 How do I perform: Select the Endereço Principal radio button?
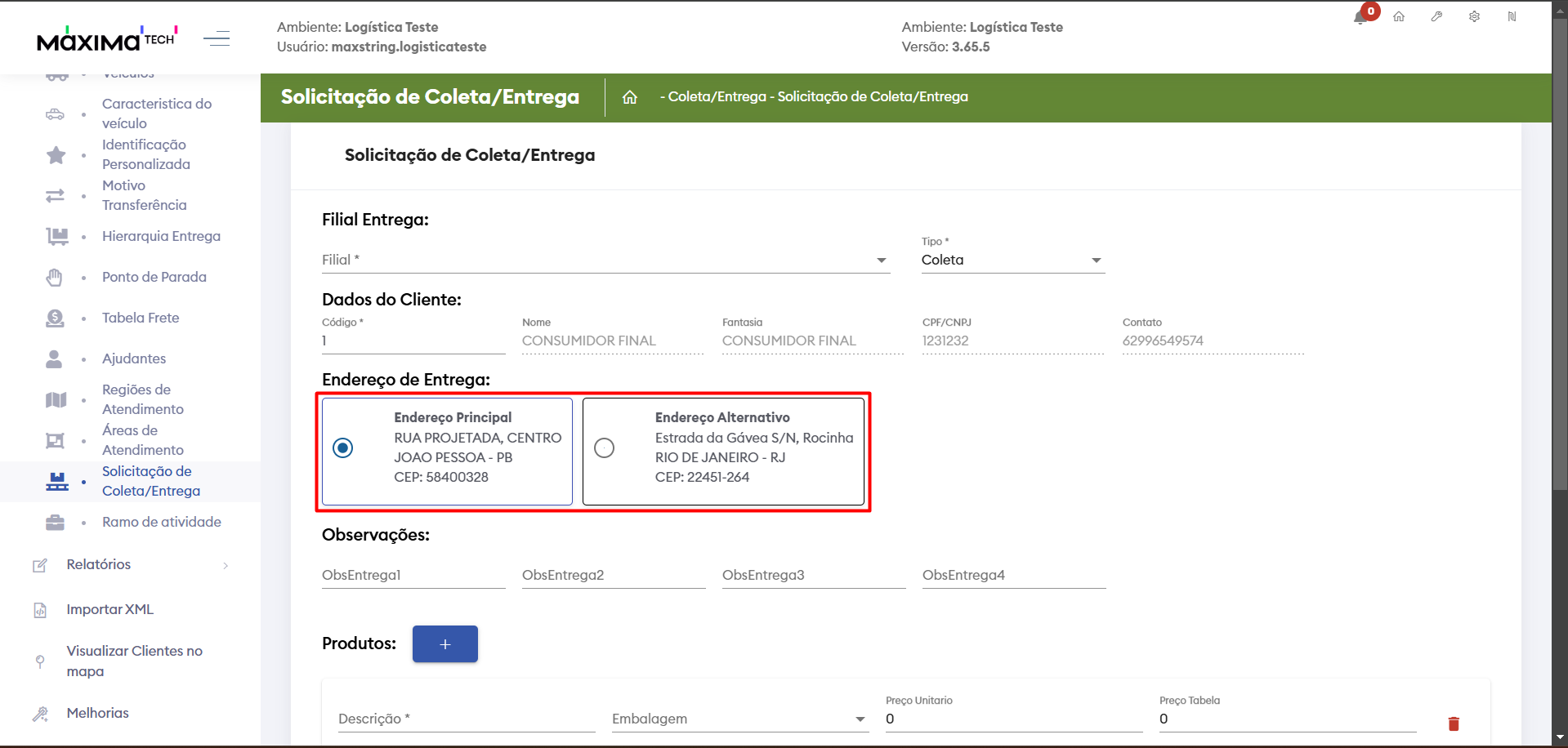coord(343,448)
